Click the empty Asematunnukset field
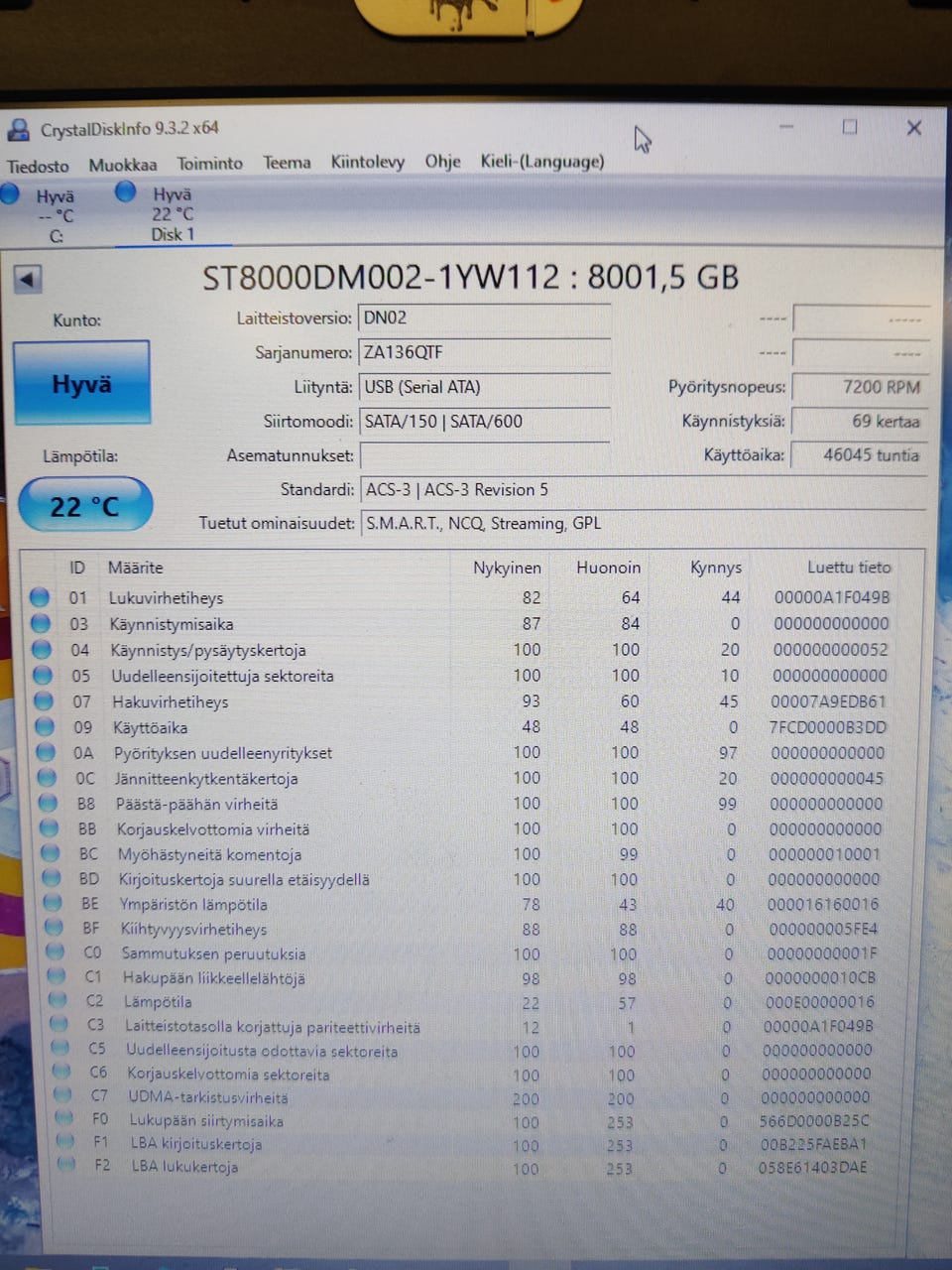Image resolution: width=952 pixels, height=1270 pixels. (484, 455)
